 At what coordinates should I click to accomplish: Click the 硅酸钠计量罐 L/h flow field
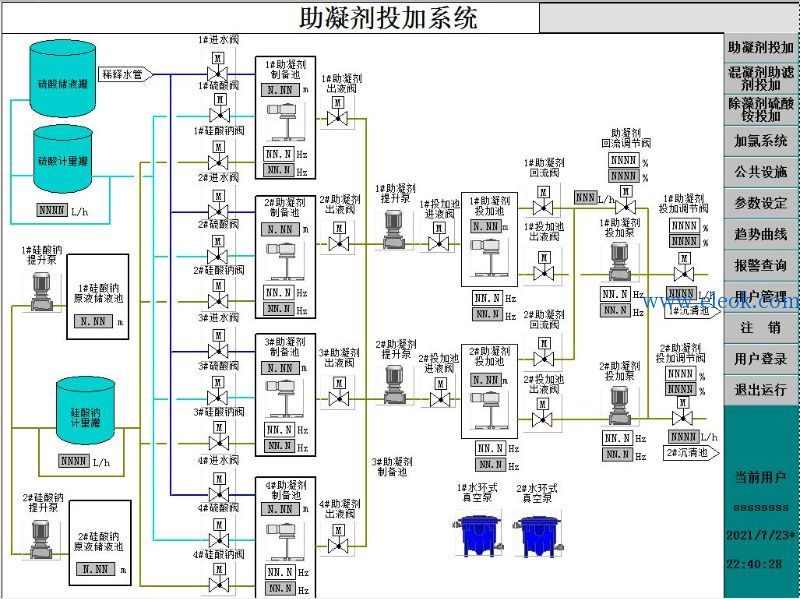(x=74, y=461)
